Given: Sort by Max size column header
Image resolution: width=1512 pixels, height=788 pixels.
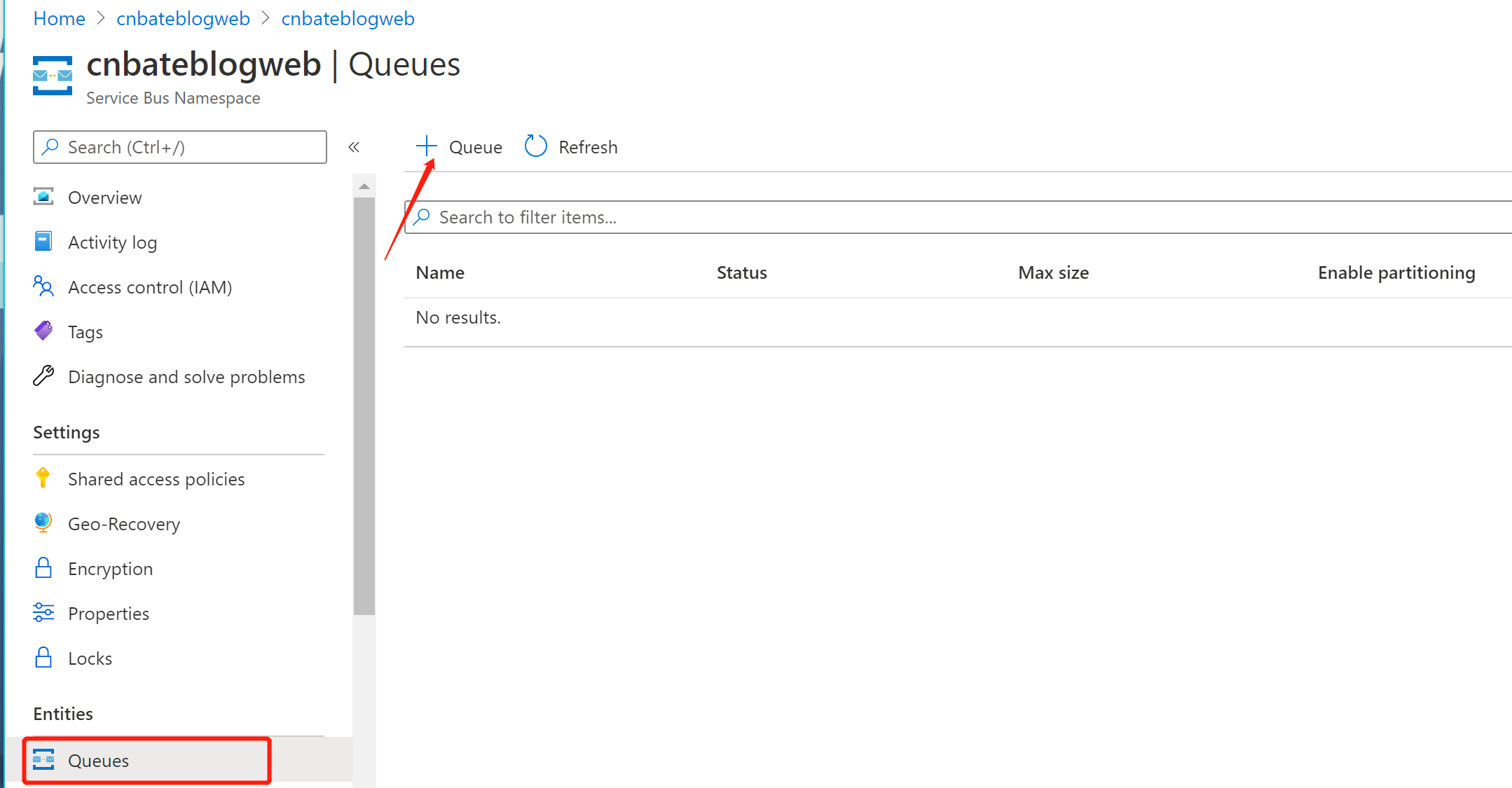Looking at the screenshot, I should click(x=1053, y=272).
